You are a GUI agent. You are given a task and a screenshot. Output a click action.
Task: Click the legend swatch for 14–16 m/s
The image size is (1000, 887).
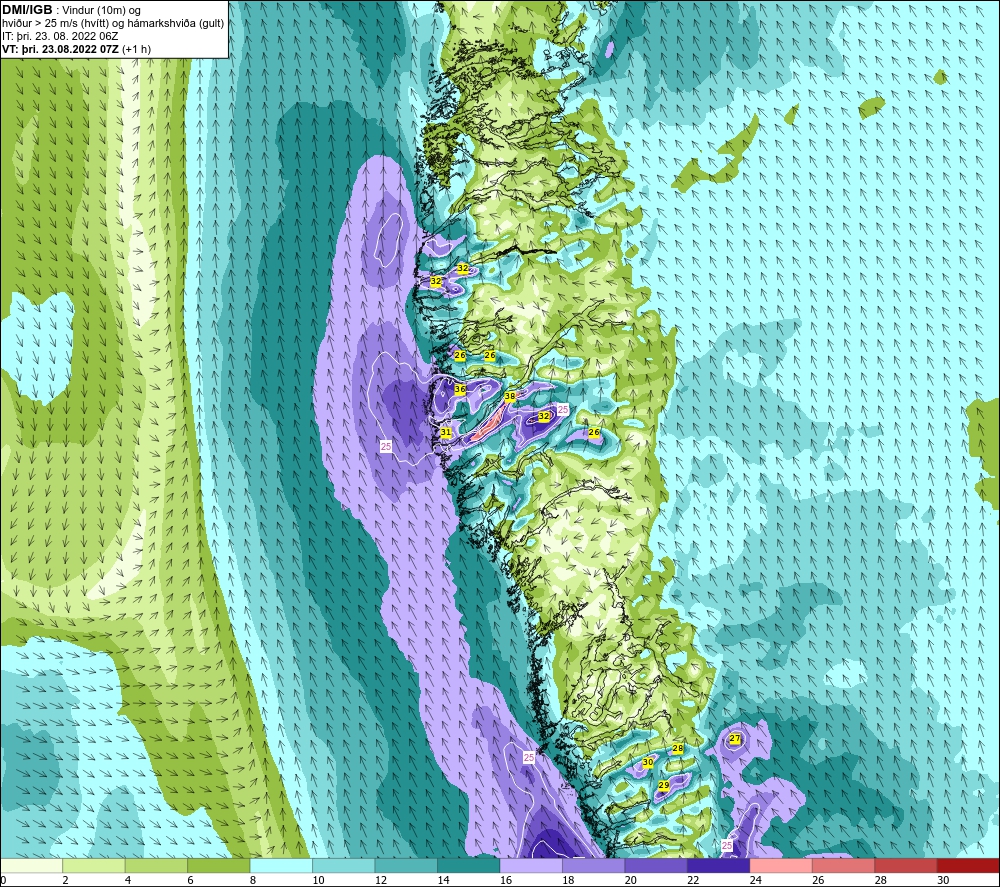[469, 865]
